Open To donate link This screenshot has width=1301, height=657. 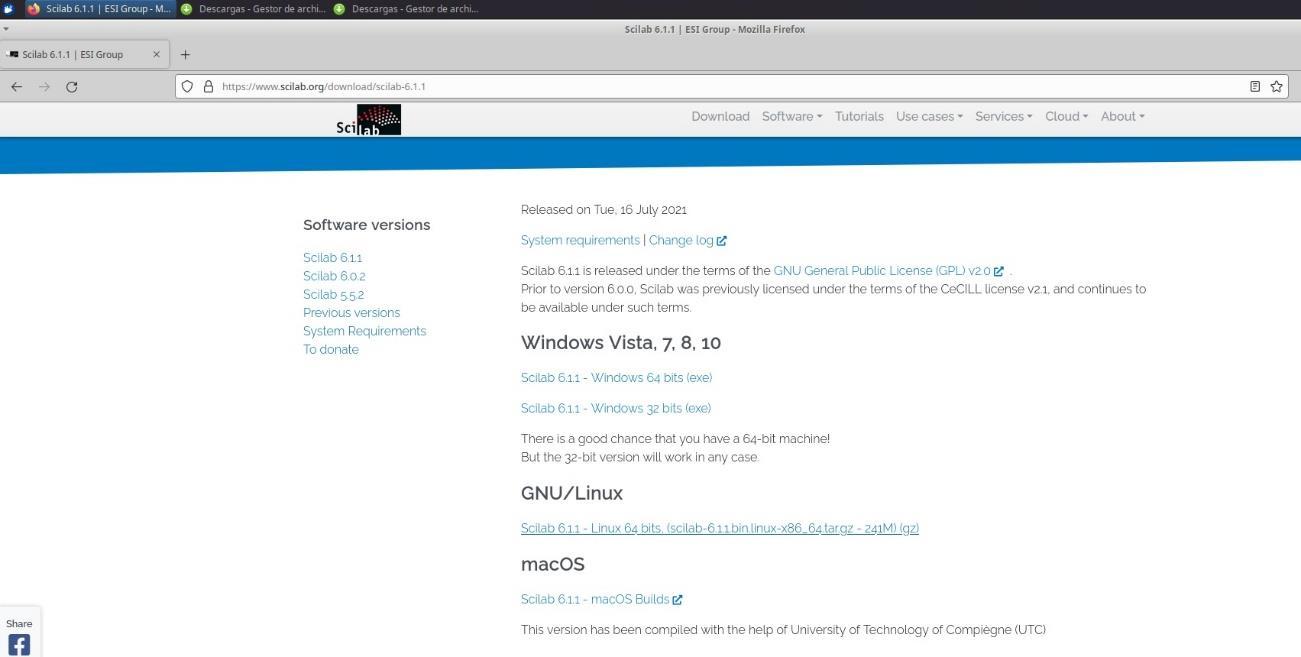[330, 350]
